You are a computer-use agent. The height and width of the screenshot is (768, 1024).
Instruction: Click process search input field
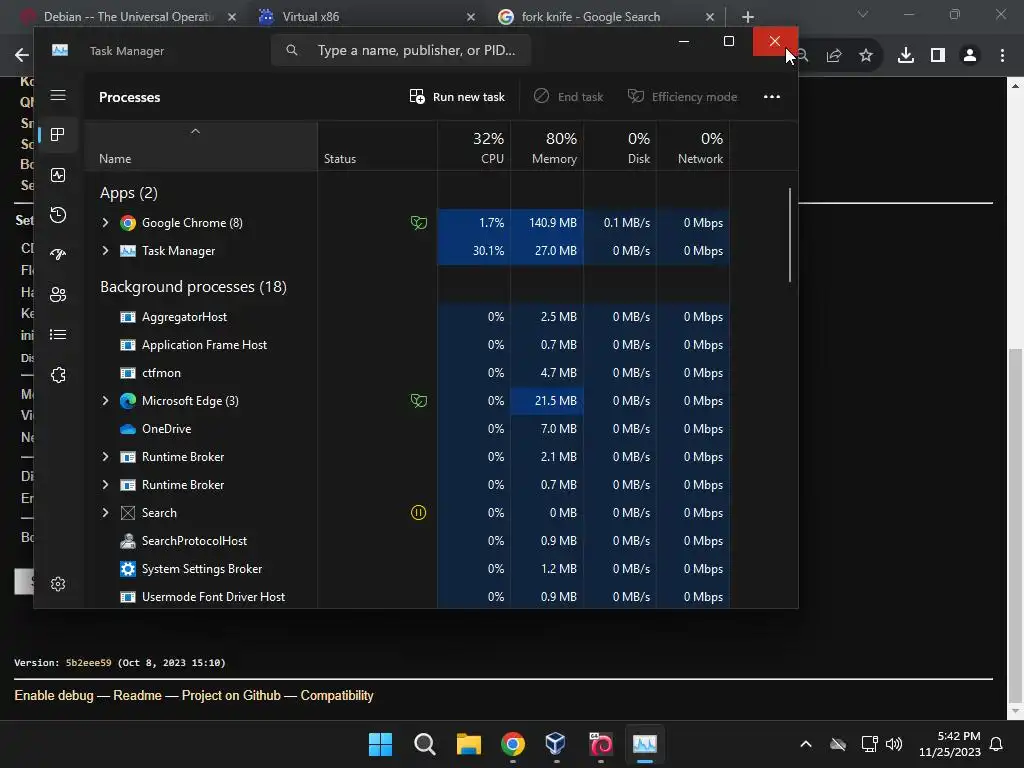tap(401, 50)
